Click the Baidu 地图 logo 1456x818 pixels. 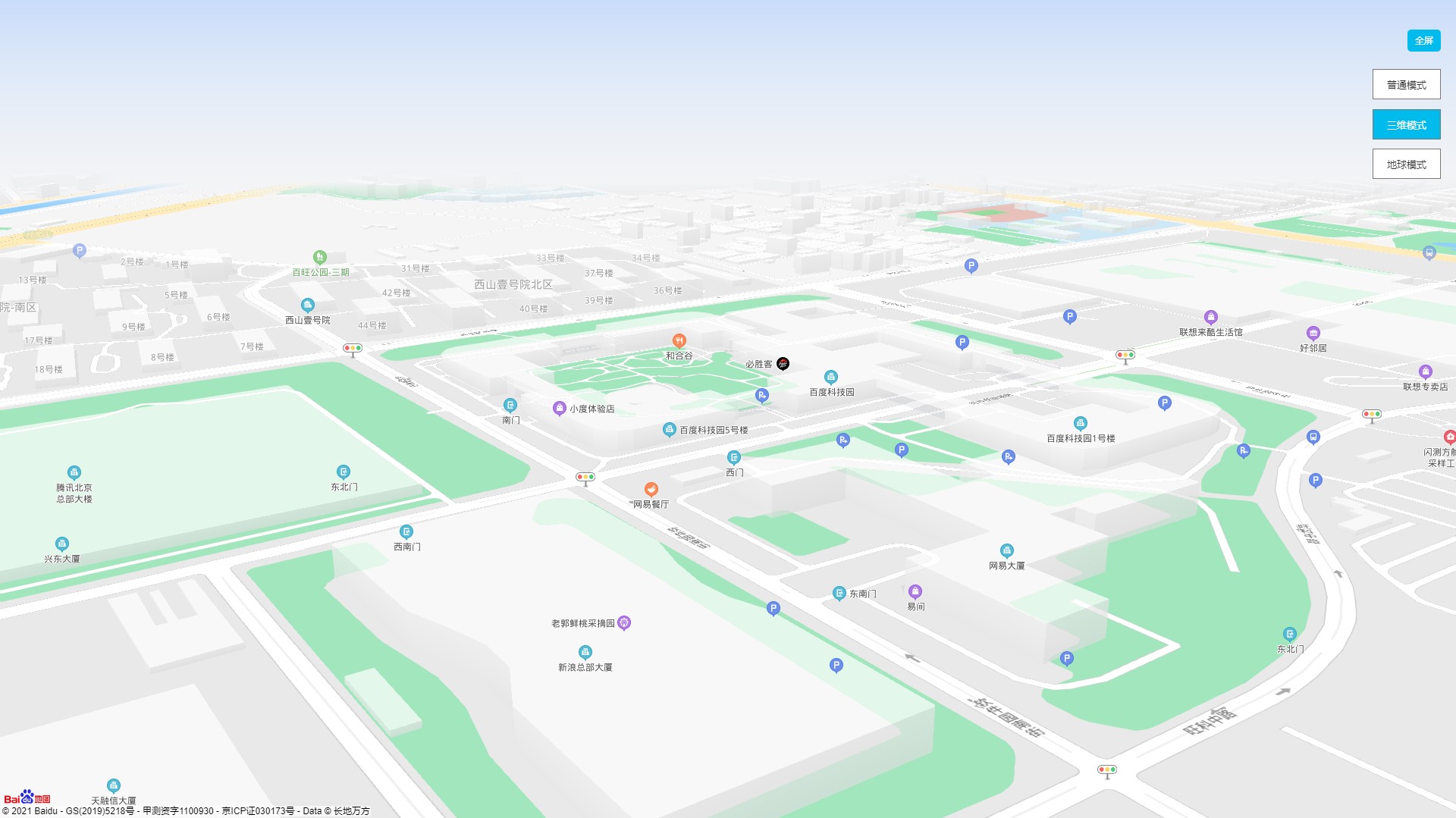[x=27, y=798]
